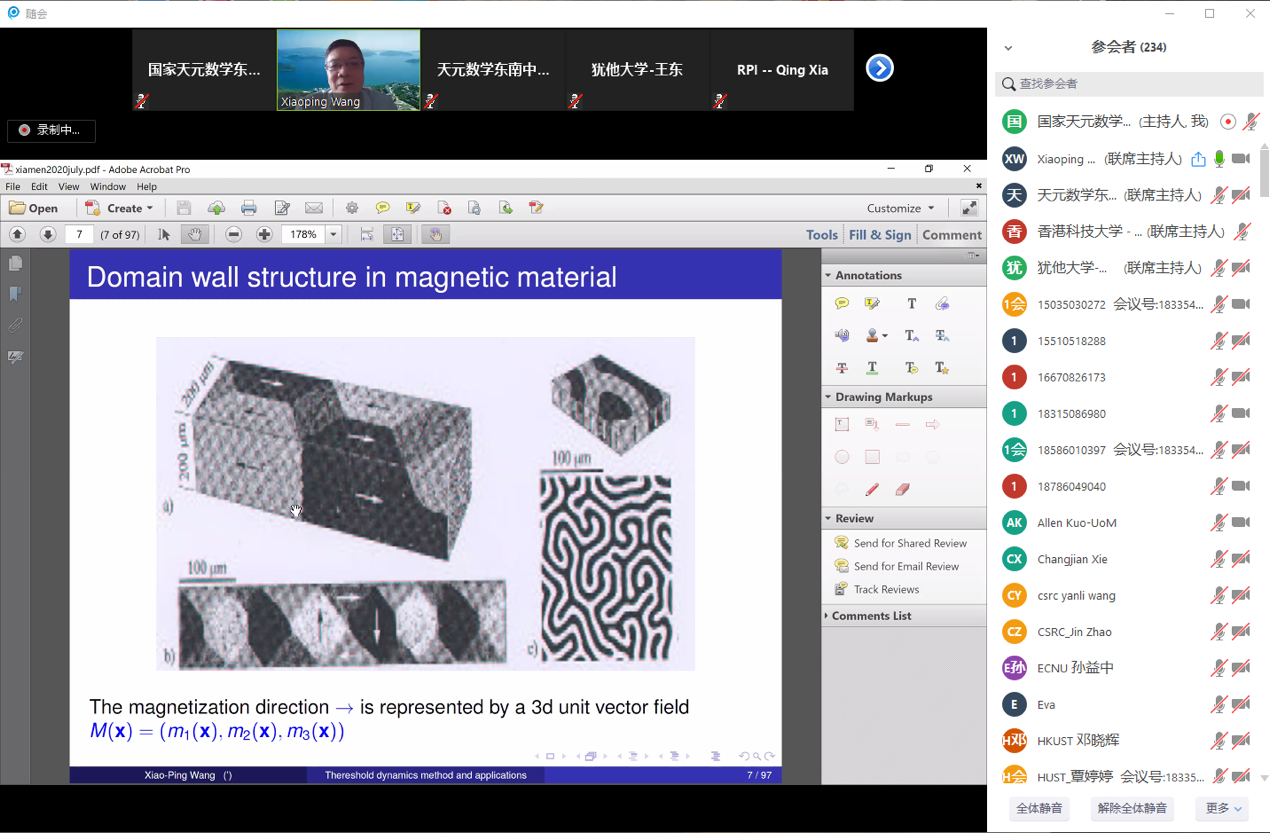Image resolution: width=1270 pixels, height=833 pixels.
Task: Click the 全体静音 mute all button
Action: [x=1039, y=808]
